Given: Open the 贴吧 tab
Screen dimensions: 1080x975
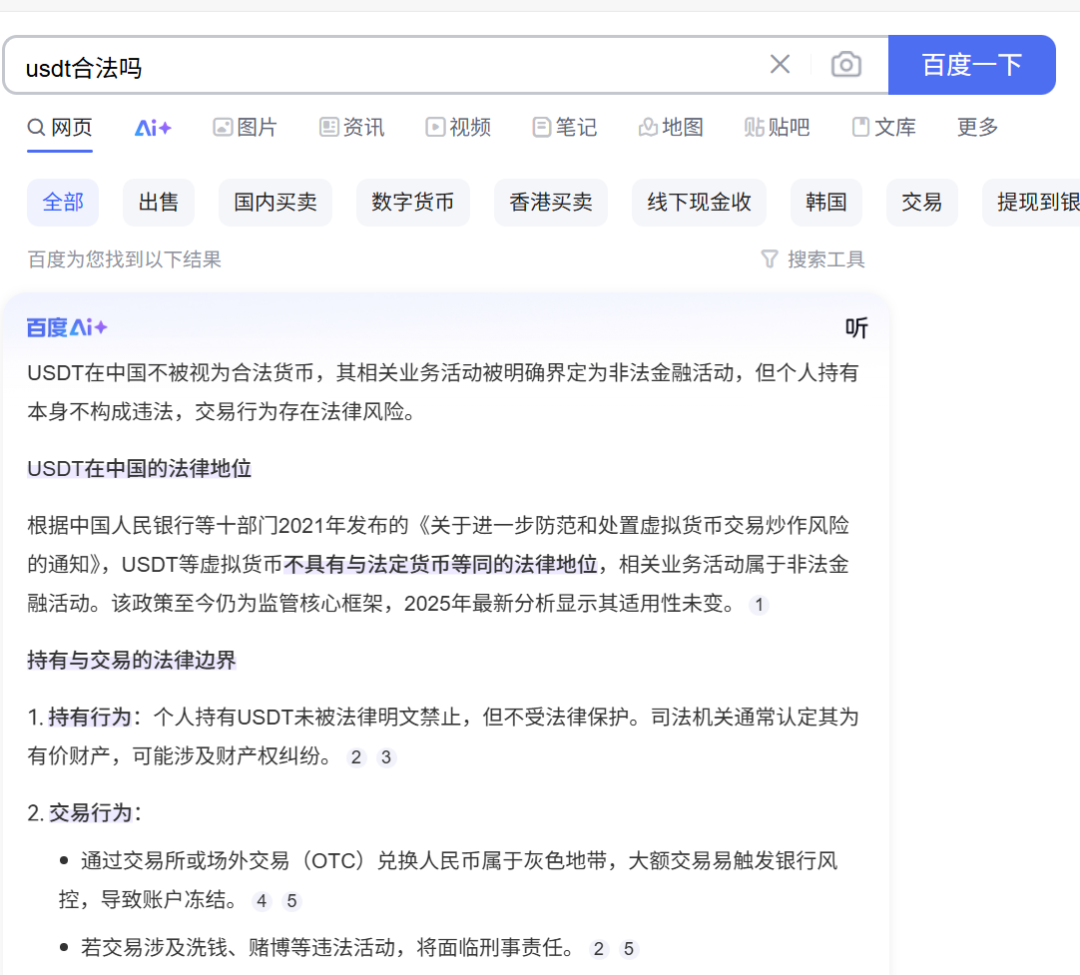Looking at the screenshot, I should coord(777,128).
